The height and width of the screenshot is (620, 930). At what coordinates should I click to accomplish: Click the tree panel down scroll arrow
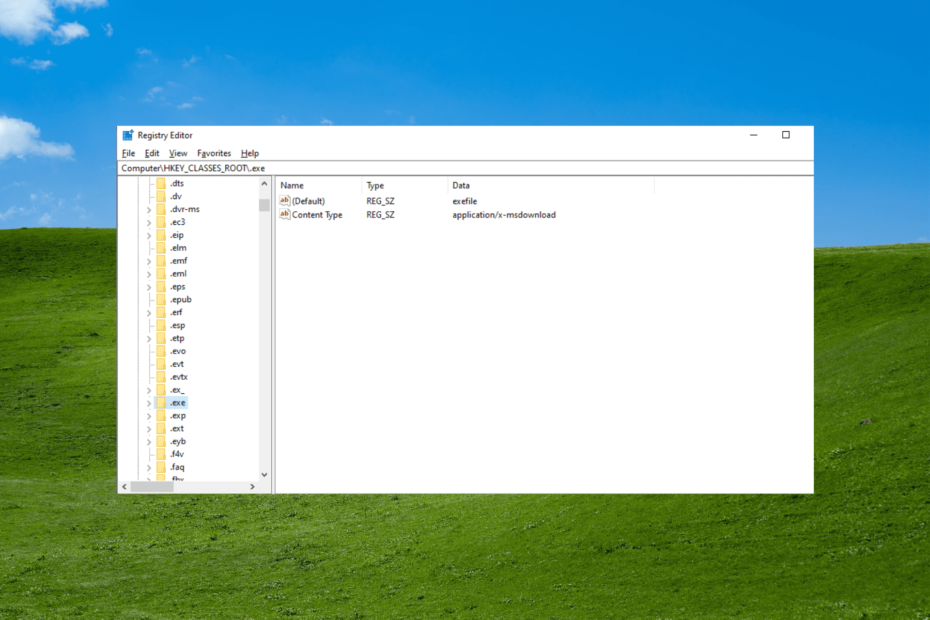click(264, 474)
